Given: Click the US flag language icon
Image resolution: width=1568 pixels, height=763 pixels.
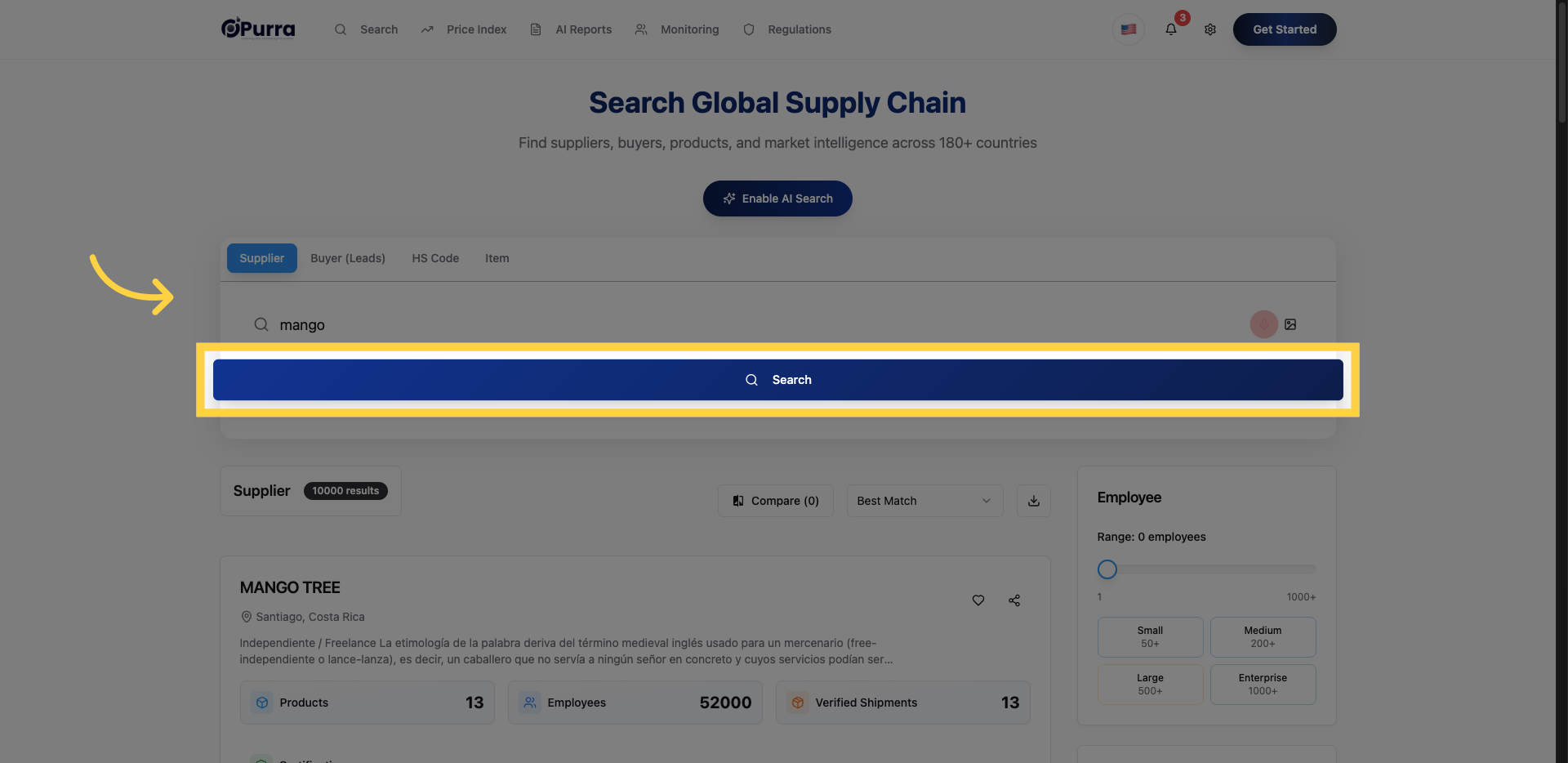Looking at the screenshot, I should [x=1129, y=29].
